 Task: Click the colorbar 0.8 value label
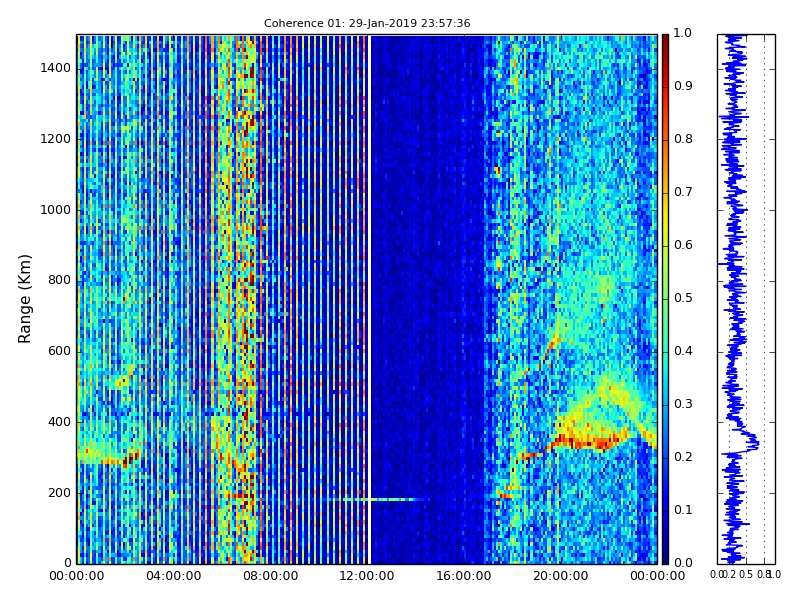(683, 139)
